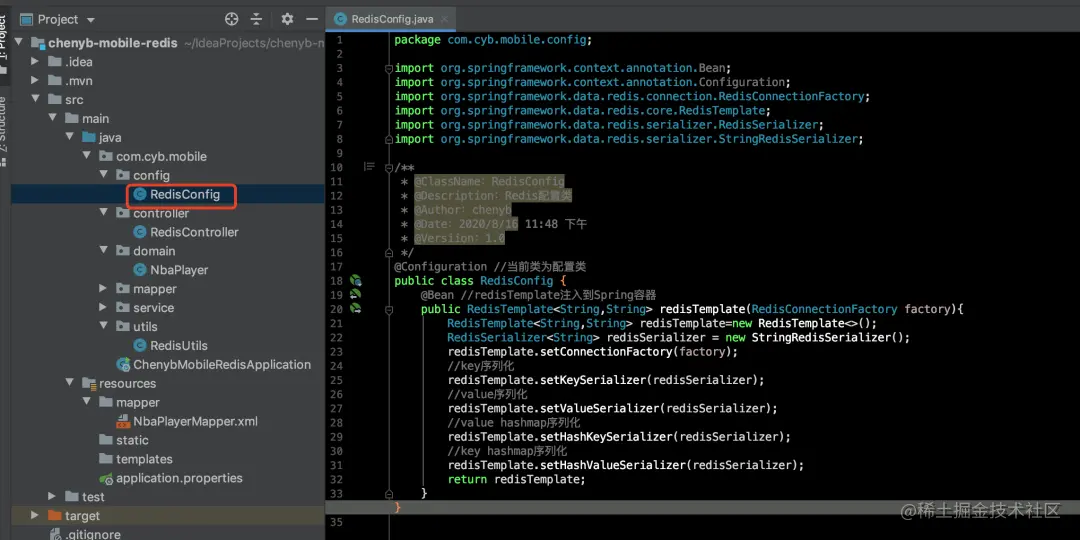Viewport: 1080px width, 540px height.
Task: Click return redisTemplate statement
Action: coord(516,479)
